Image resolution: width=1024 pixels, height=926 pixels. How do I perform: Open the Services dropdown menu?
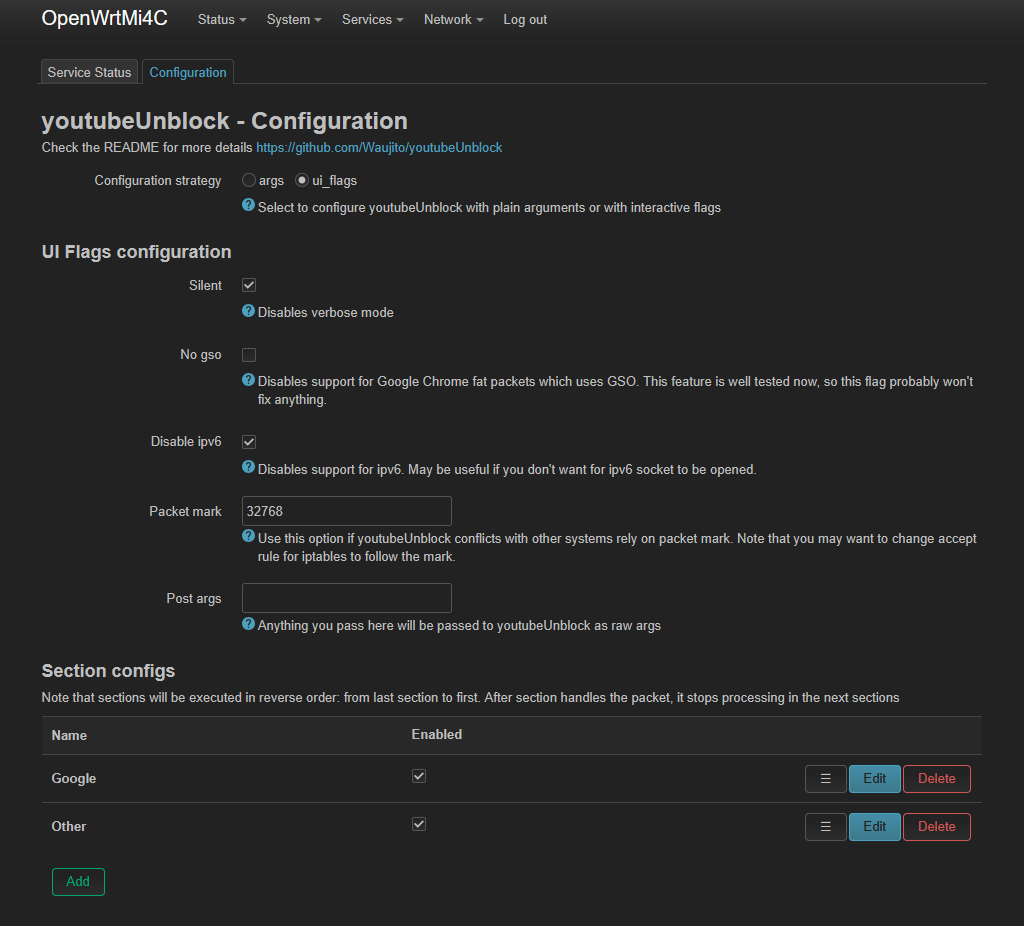click(373, 20)
